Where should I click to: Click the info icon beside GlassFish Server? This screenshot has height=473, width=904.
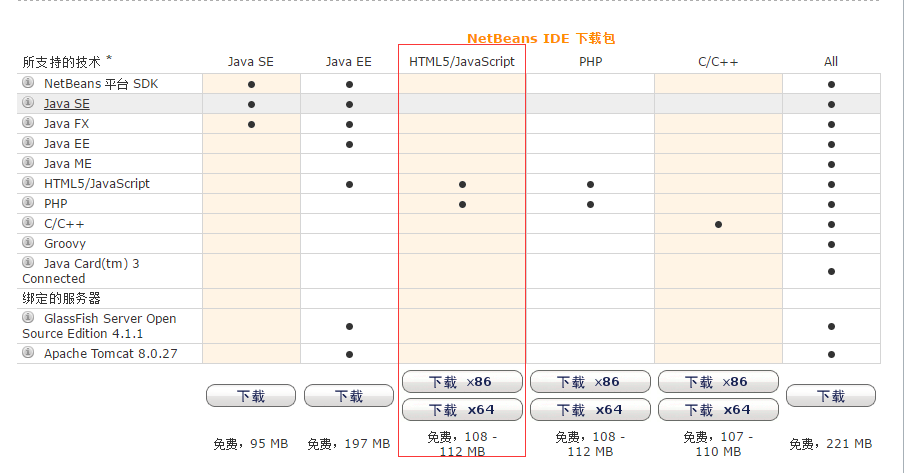[28, 317]
